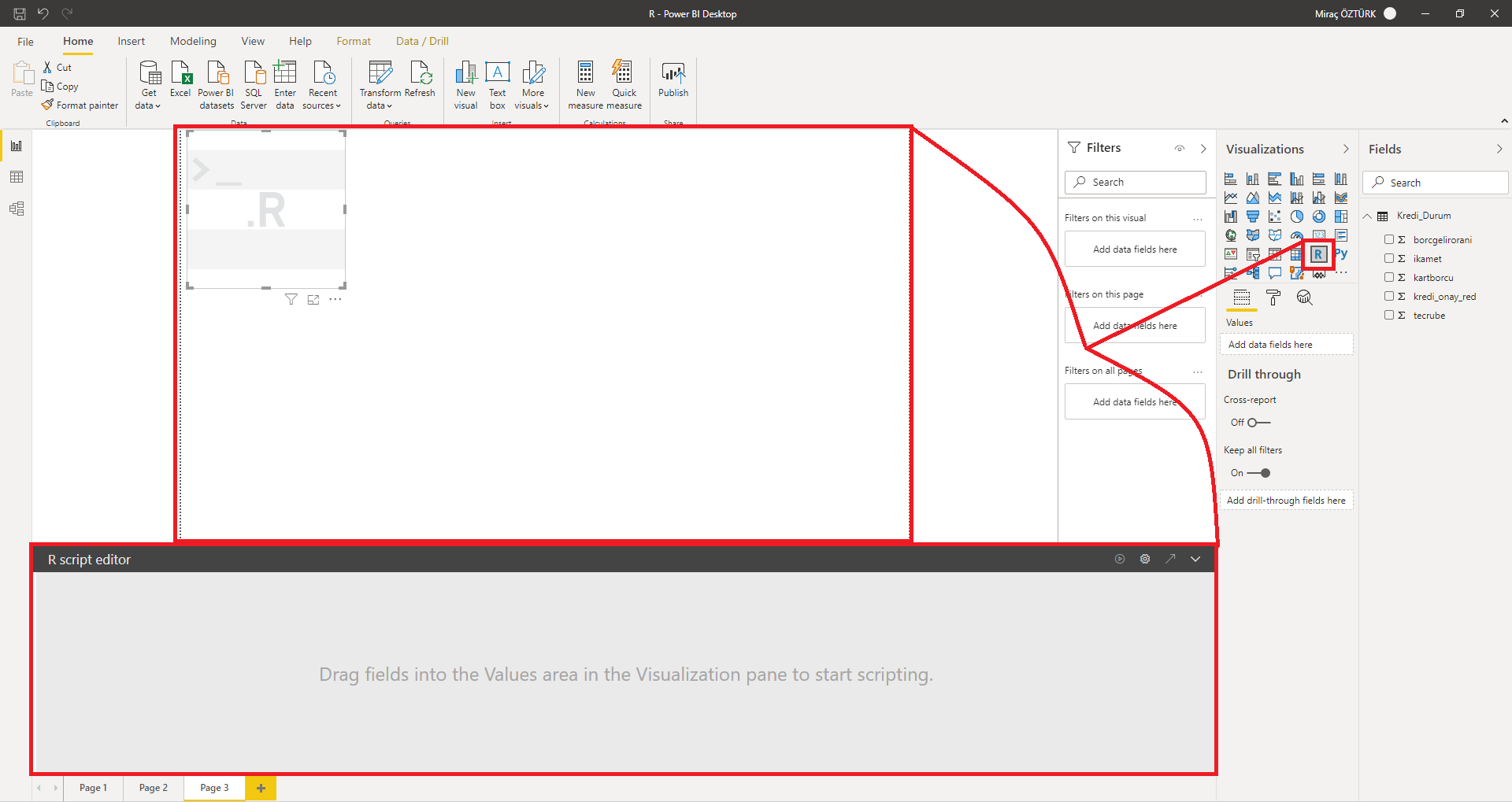Minimize the R script editor chevron
Image resolution: width=1512 pixels, height=802 pixels.
pyautogui.click(x=1195, y=559)
